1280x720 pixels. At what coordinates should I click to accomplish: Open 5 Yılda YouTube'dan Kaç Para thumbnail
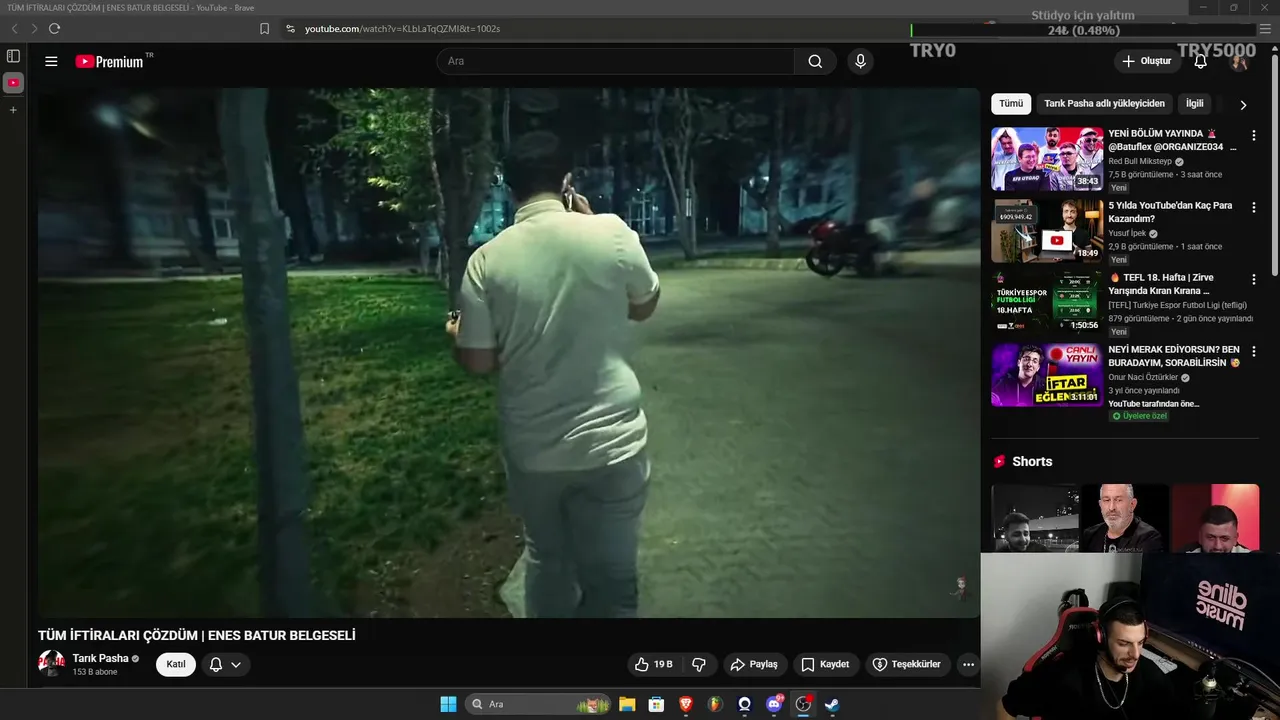tap(1047, 231)
